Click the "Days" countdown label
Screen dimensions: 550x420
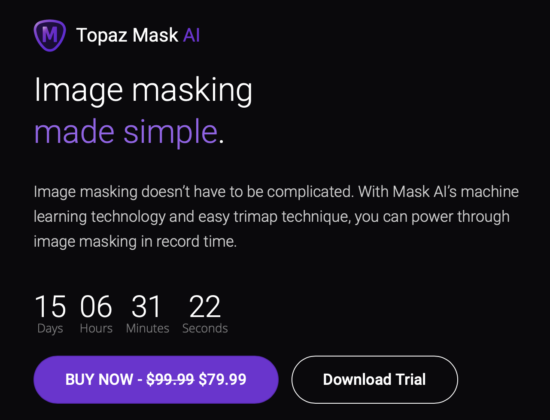pyautogui.click(x=50, y=329)
